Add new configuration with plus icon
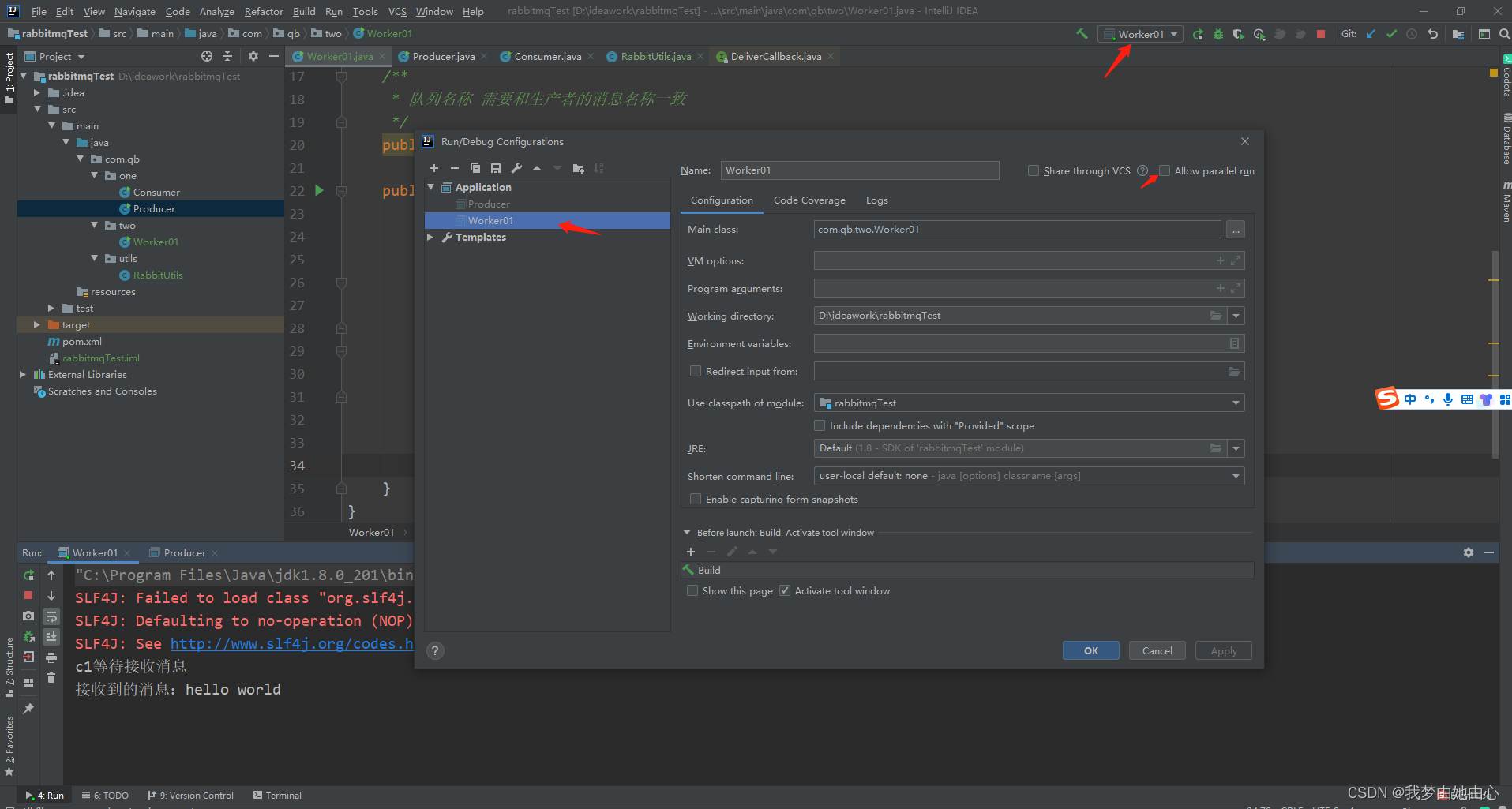This screenshot has height=809, width=1512. 433,168
